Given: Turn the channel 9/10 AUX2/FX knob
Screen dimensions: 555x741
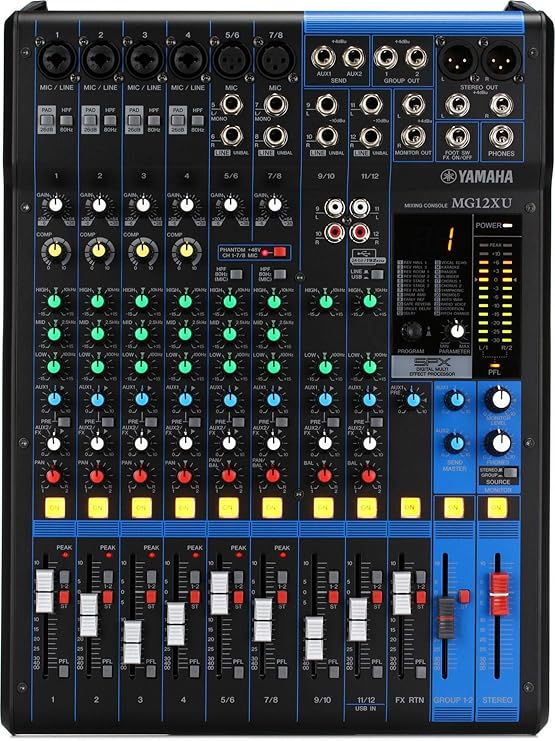Looking at the screenshot, I should [325, 443].
